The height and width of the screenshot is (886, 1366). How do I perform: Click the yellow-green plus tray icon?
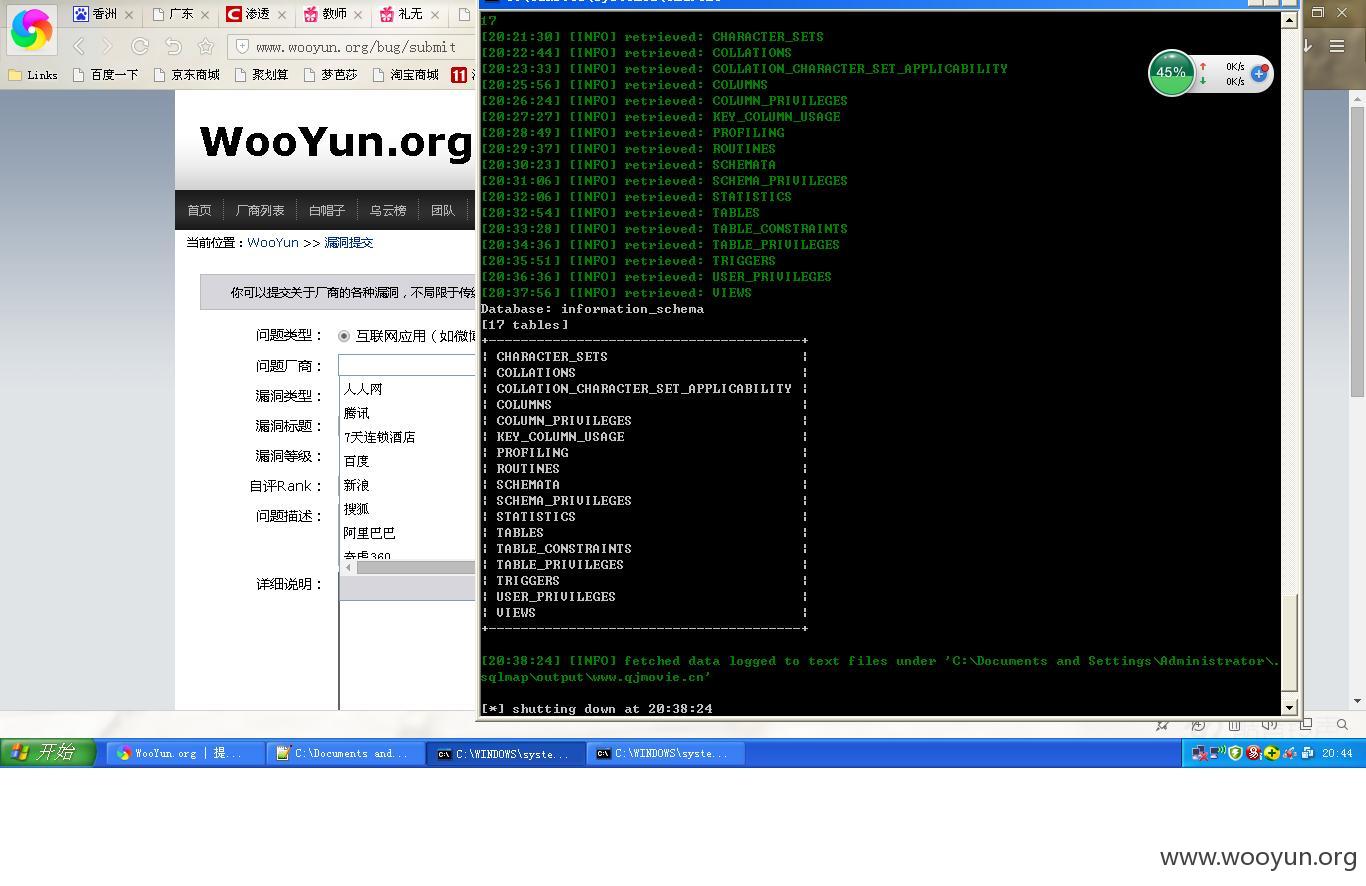tap(1271, 753)
